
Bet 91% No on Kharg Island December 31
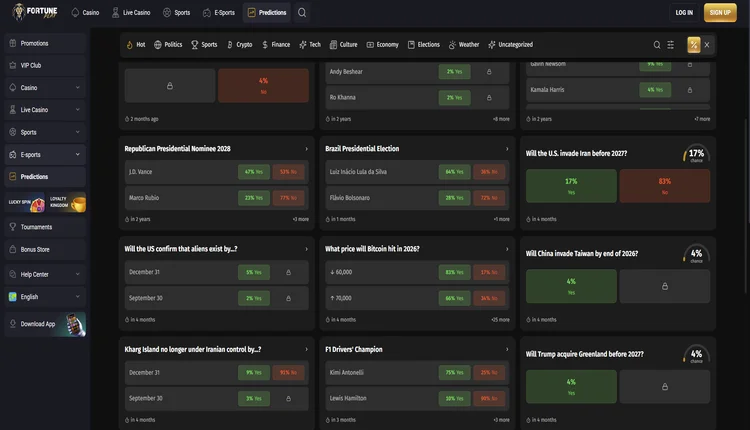288,373
